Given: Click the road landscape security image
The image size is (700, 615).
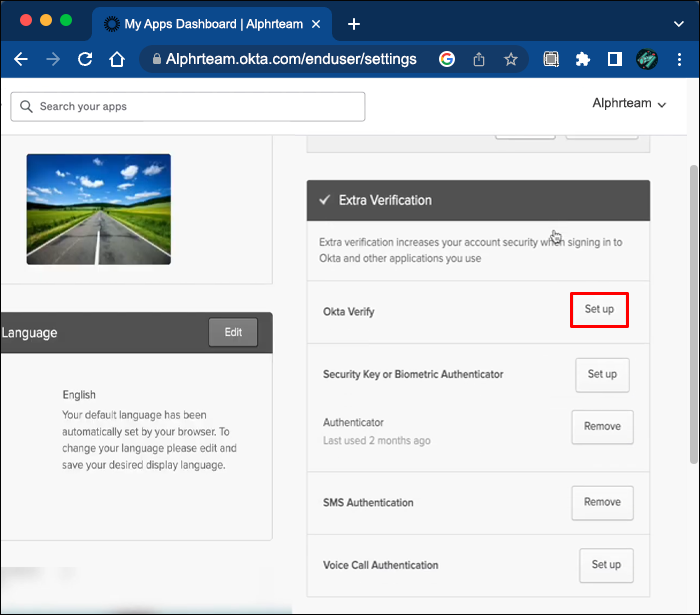Looking at the screenshot, I should coord(99,209).
